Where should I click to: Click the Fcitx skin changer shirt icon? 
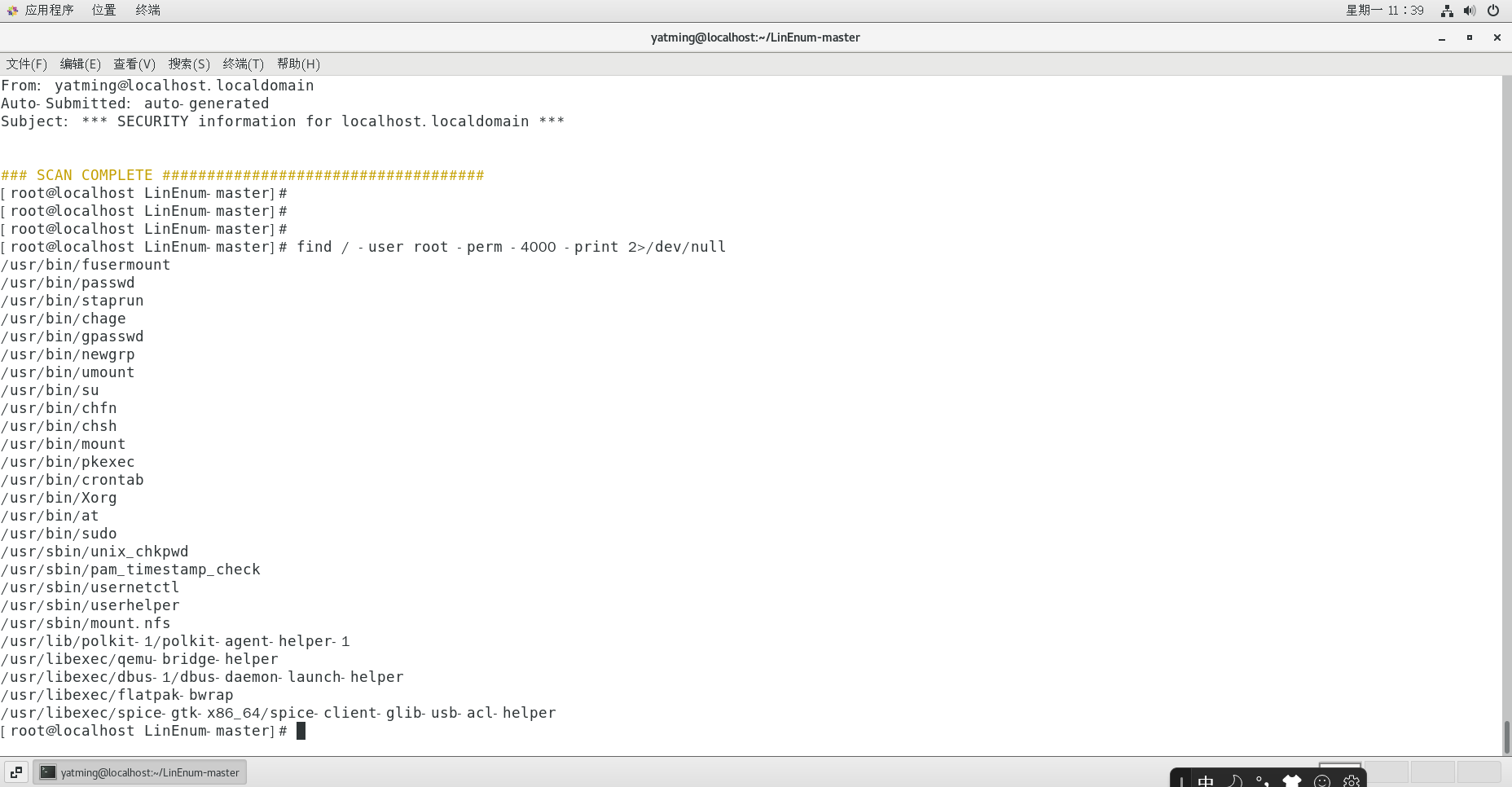click(1291, 779)
